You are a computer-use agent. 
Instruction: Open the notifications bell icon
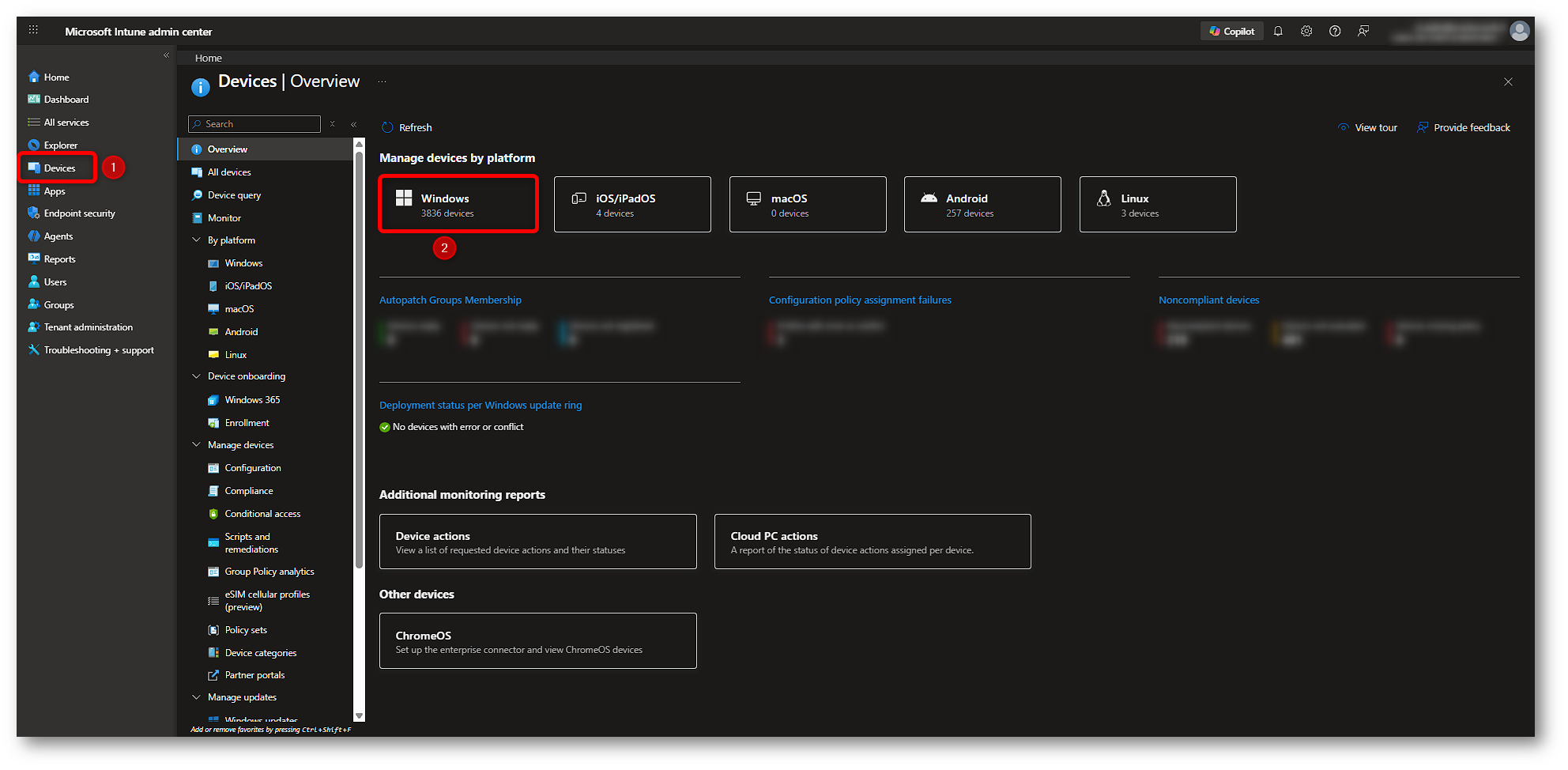click(x=1278, y=32)
